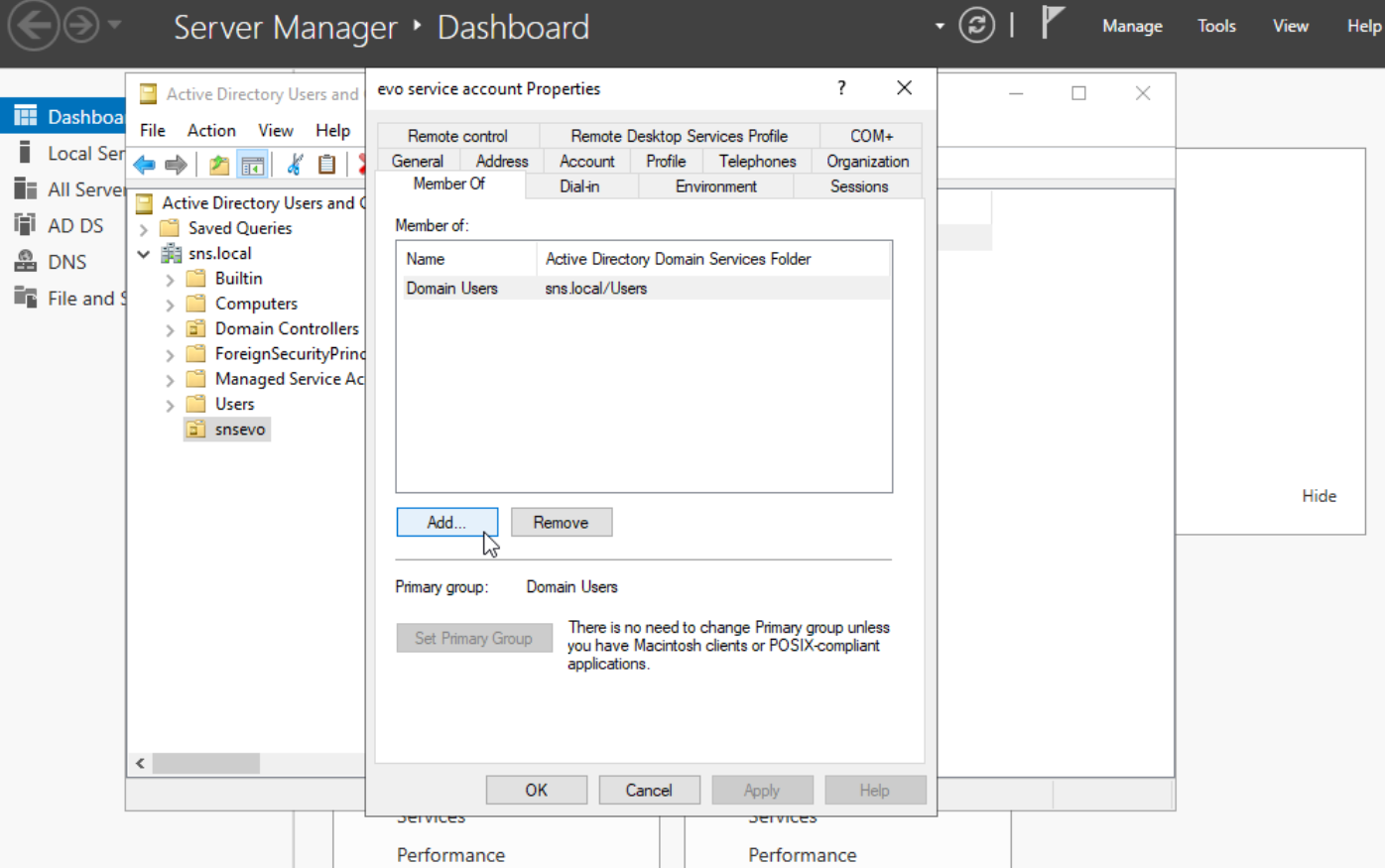Viewport: 1385px width, 868px height.
Task: Open the File menu in ADUC
Action: point(153,130)
